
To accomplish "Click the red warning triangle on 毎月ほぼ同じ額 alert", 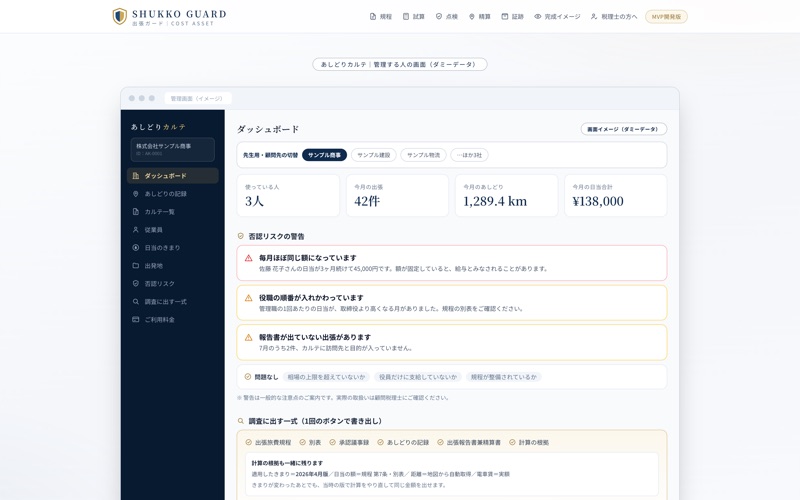I will 248,258.
